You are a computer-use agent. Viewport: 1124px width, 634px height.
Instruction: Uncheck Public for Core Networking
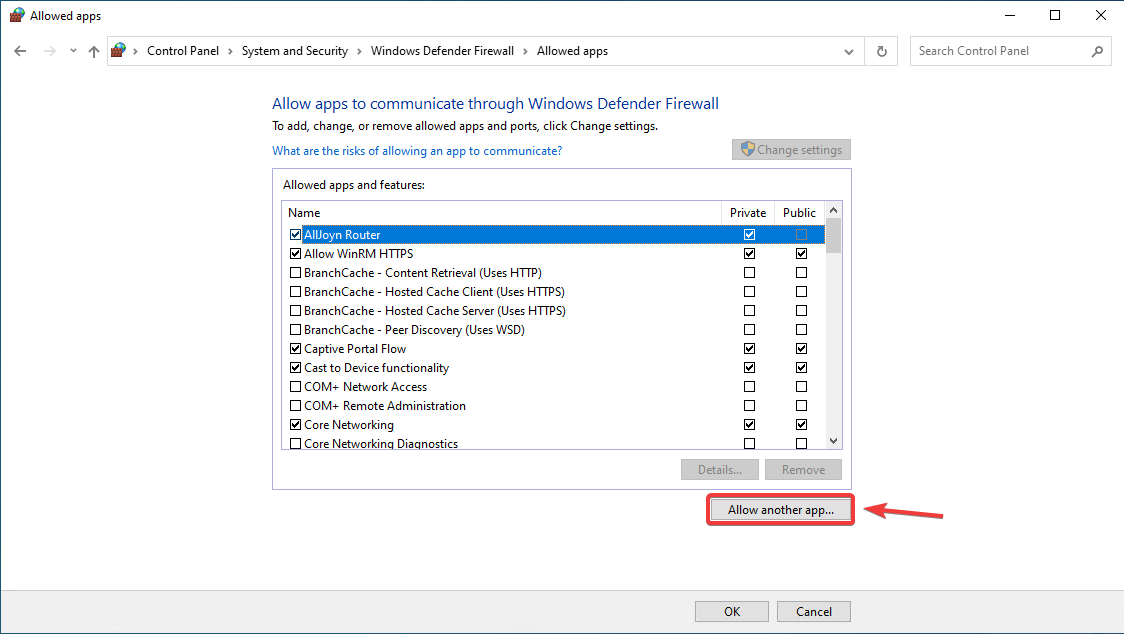801,425
